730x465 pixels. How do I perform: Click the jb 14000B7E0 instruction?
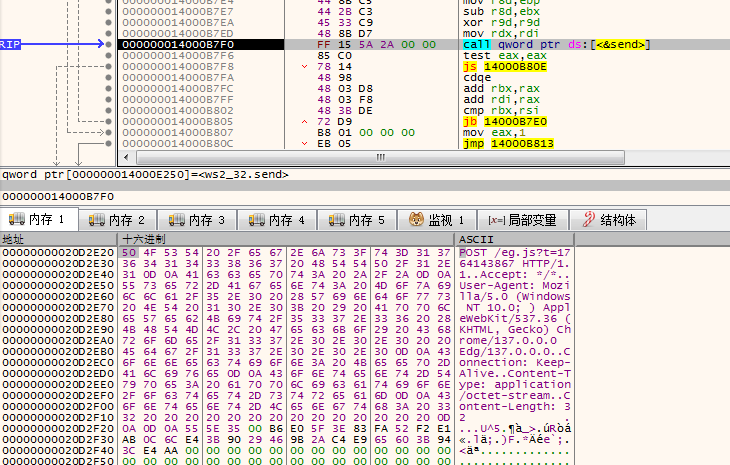click(505, 121)
